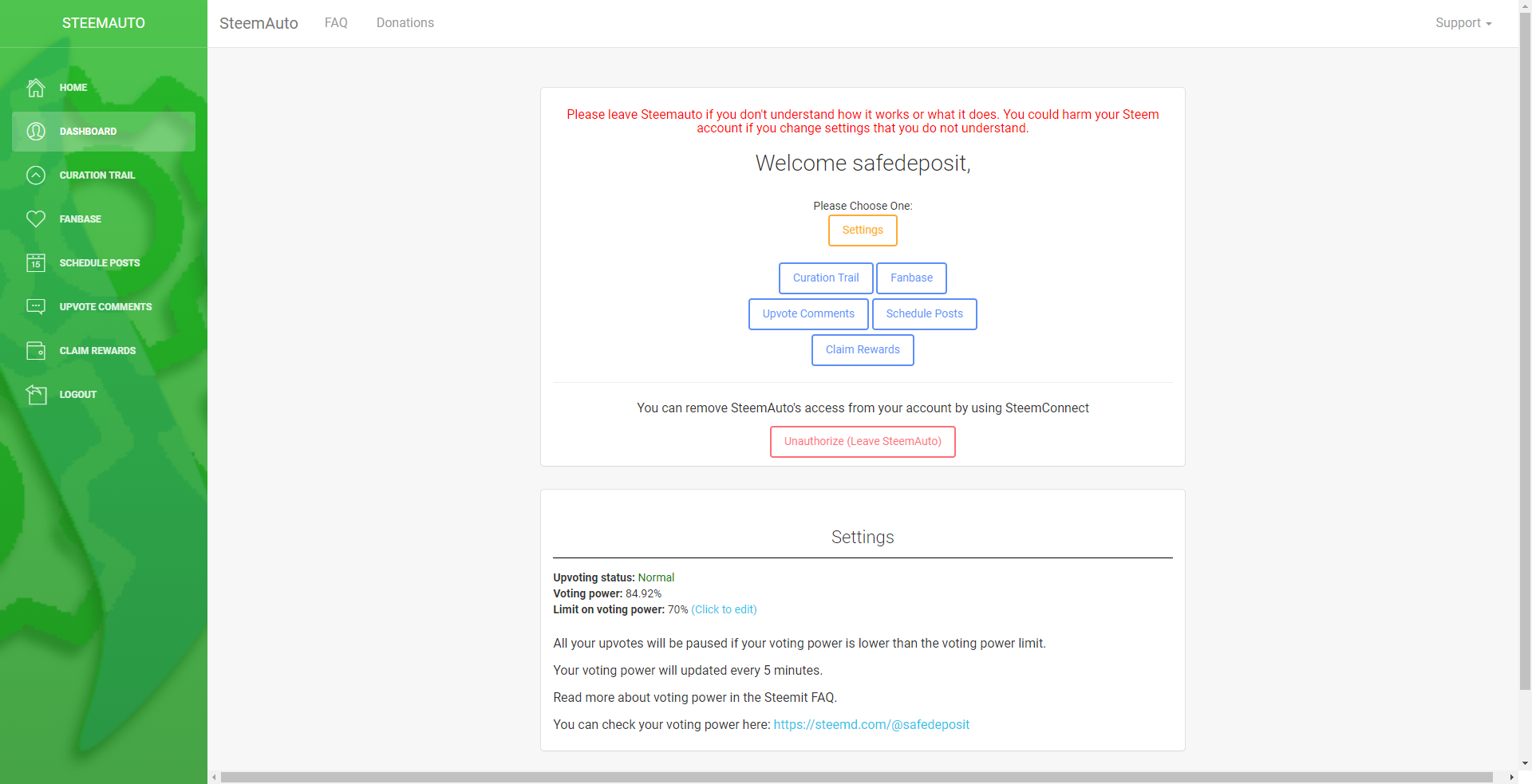The width and height of the screenshot is (1532, 784).
Task: Open SCHEDULE POSTS in the sidebar
Action: tap(104, 263)
